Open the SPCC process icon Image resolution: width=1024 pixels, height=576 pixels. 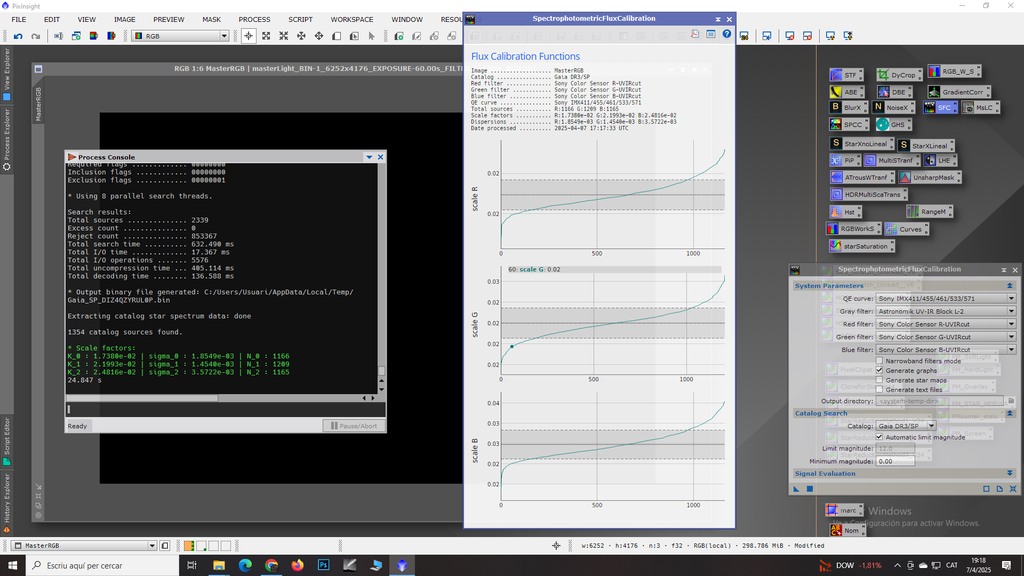point(849,124)
